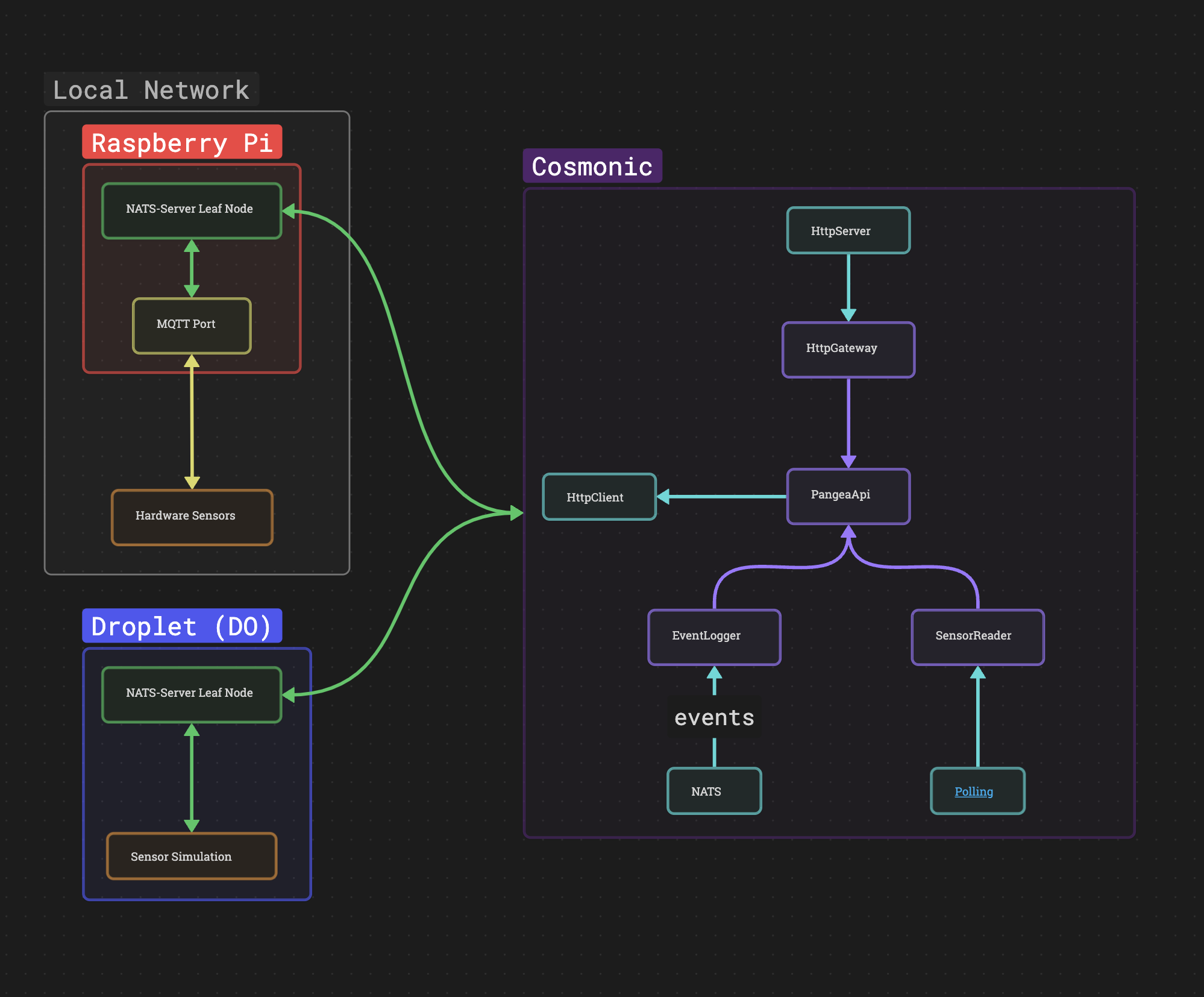Click the Cosmonic group label

click(592, 166)
